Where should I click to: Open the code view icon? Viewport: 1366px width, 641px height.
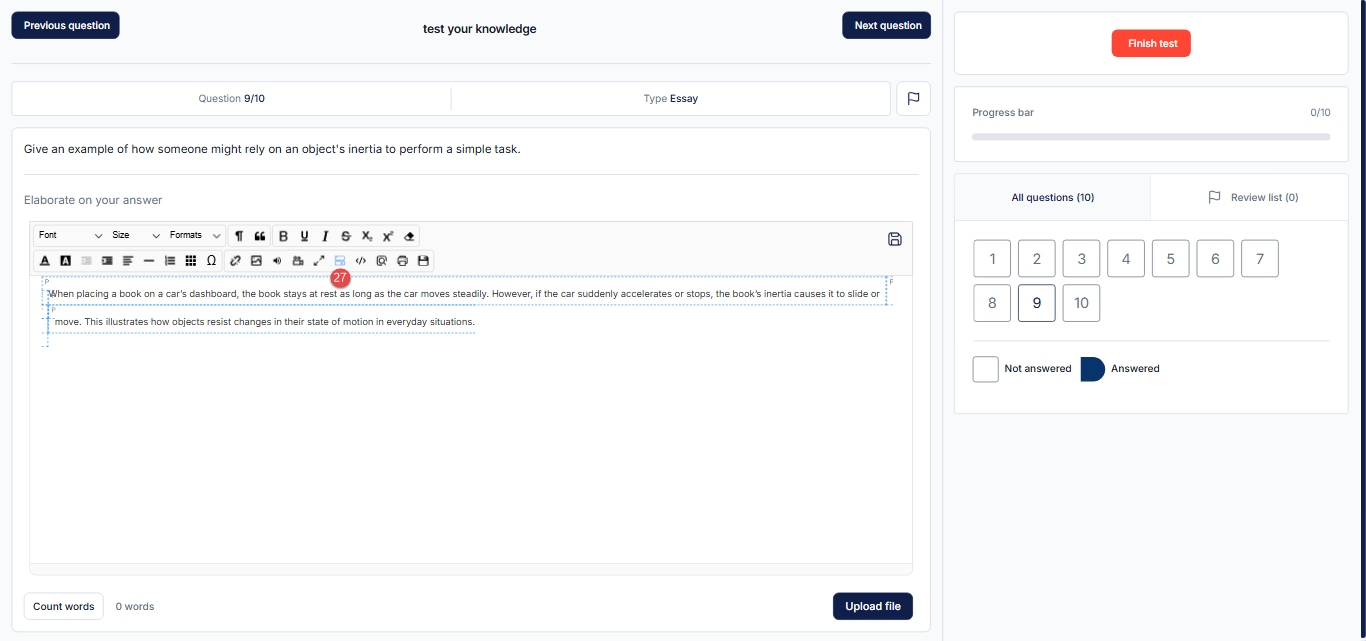pos(361,261)
